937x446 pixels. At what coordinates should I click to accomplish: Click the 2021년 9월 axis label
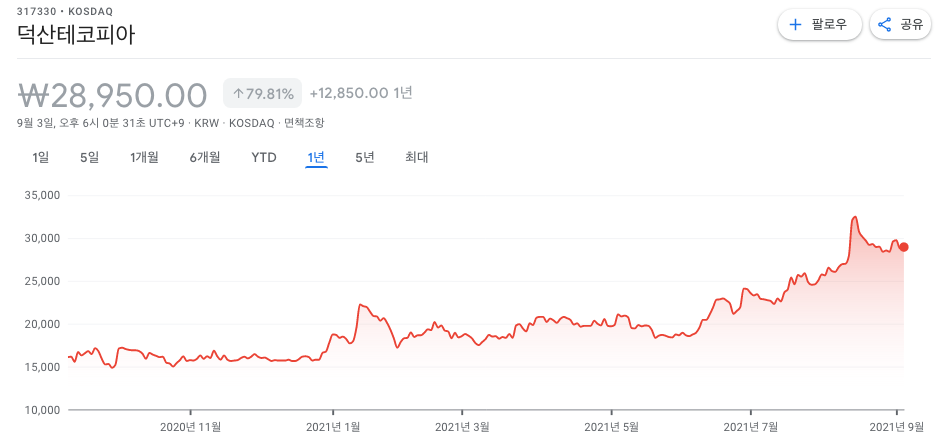[896, 427]
